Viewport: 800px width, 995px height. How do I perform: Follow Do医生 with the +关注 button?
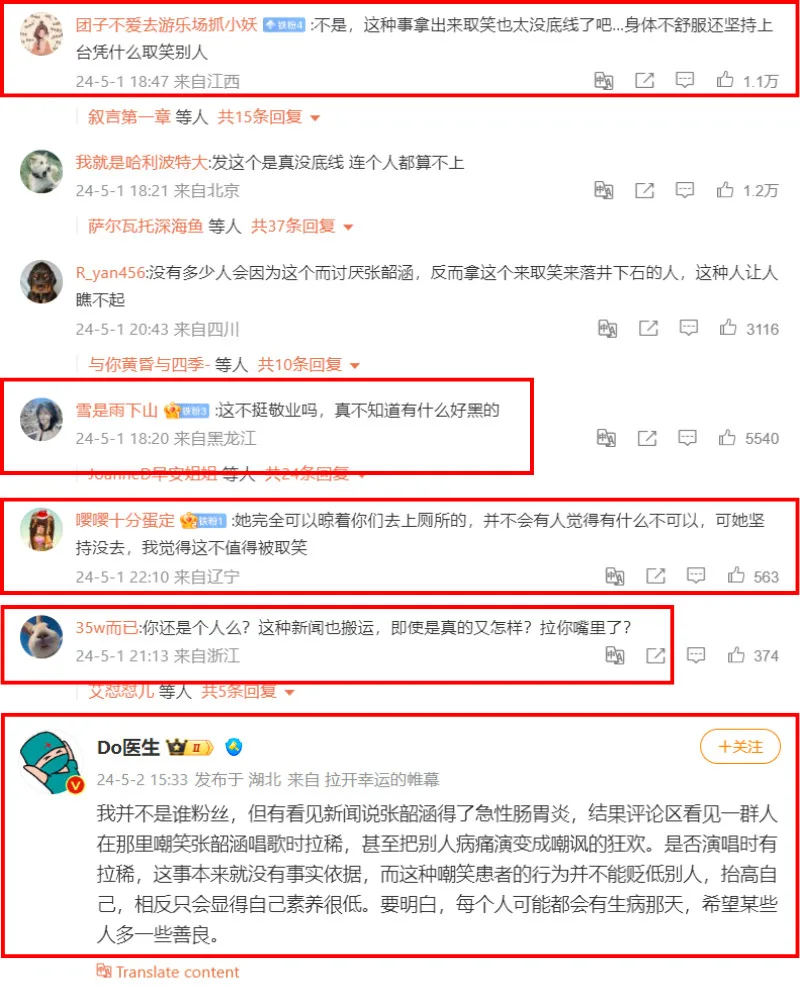[740, 746]
